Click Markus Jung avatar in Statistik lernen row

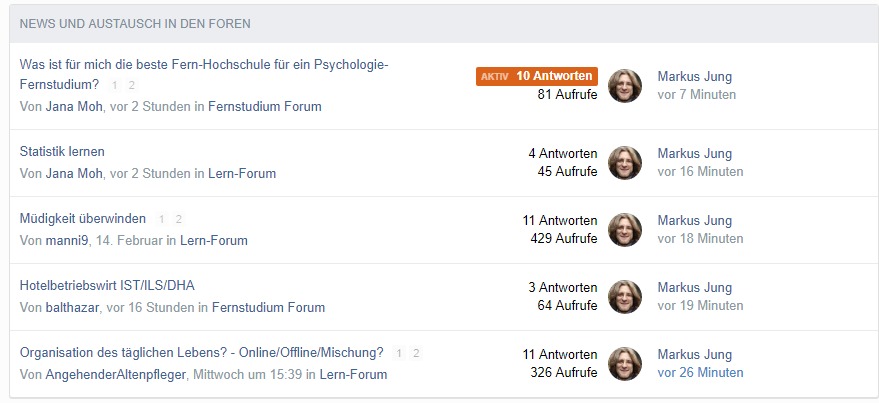pos(624,163)
